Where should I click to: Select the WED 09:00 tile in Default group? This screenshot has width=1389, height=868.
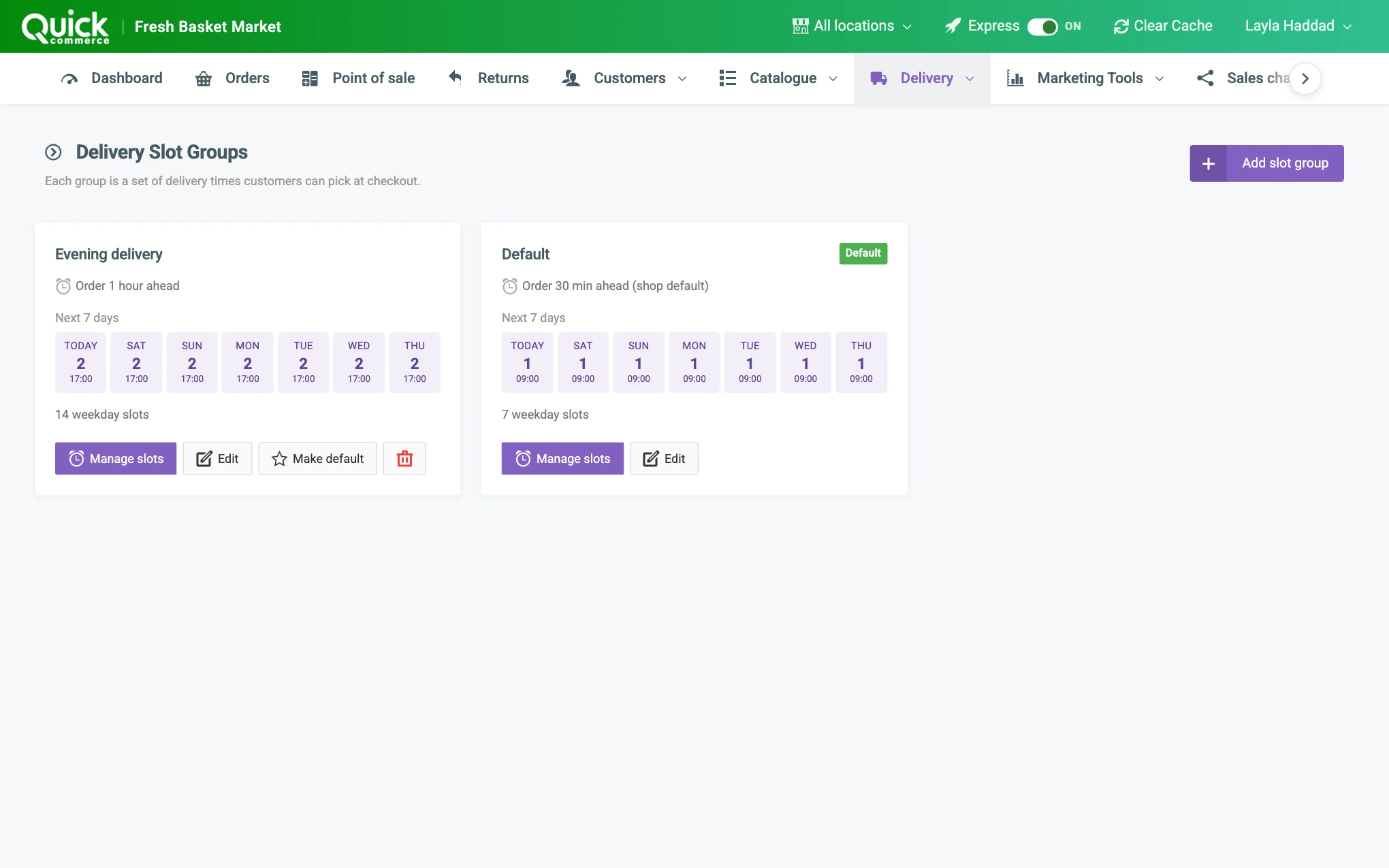805,362
